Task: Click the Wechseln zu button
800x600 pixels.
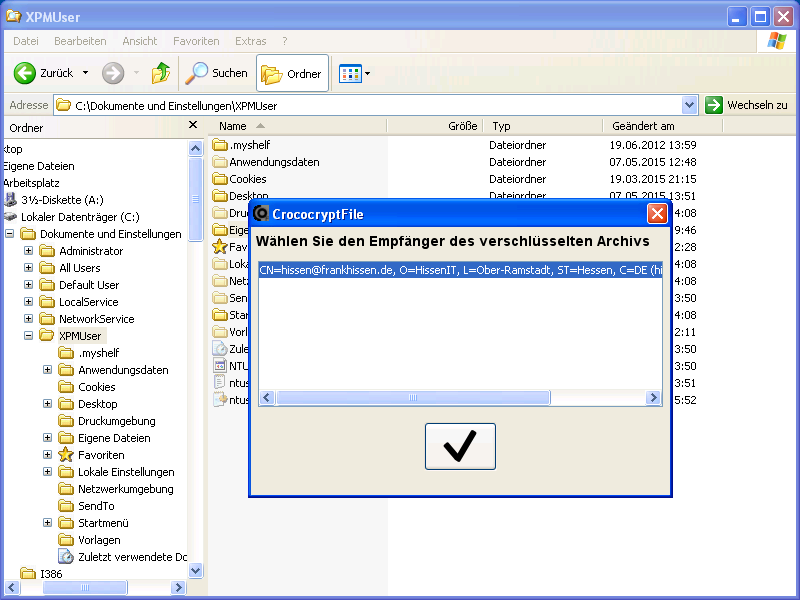Action: [746, 105]
